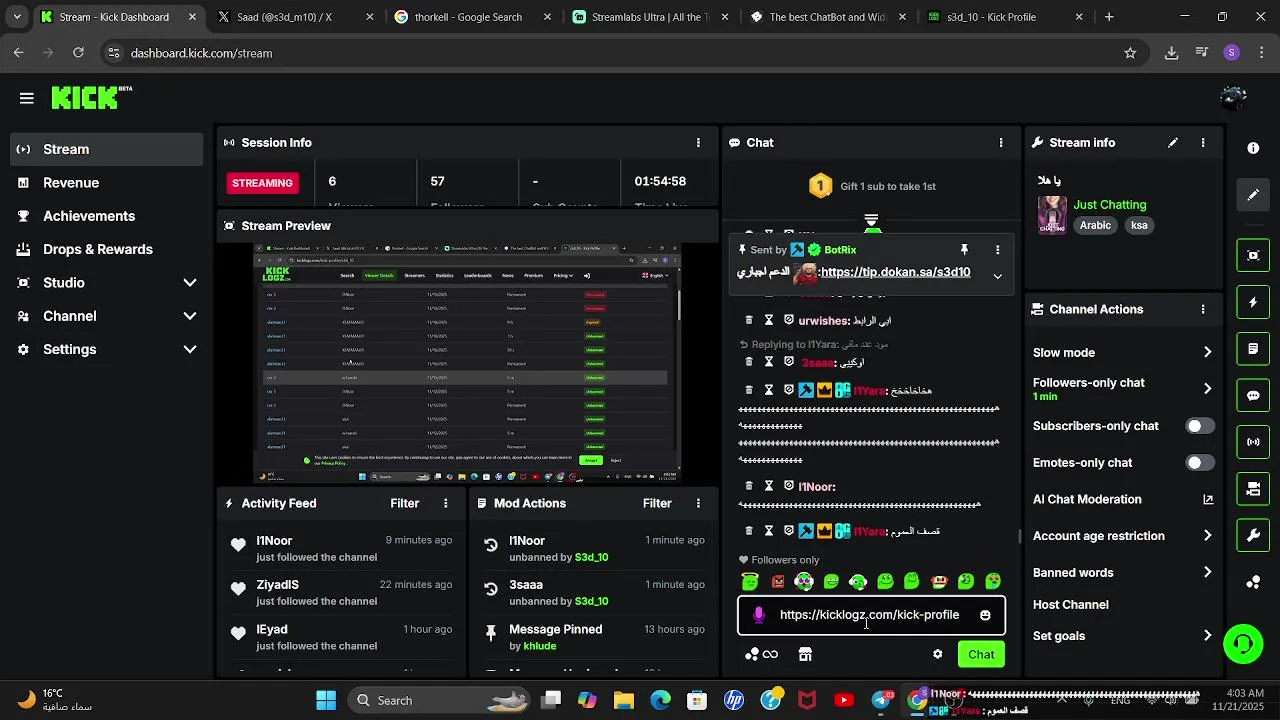Open the Activity Feed three-dot menu
The image size is (1280, 720).
(446, 504)
